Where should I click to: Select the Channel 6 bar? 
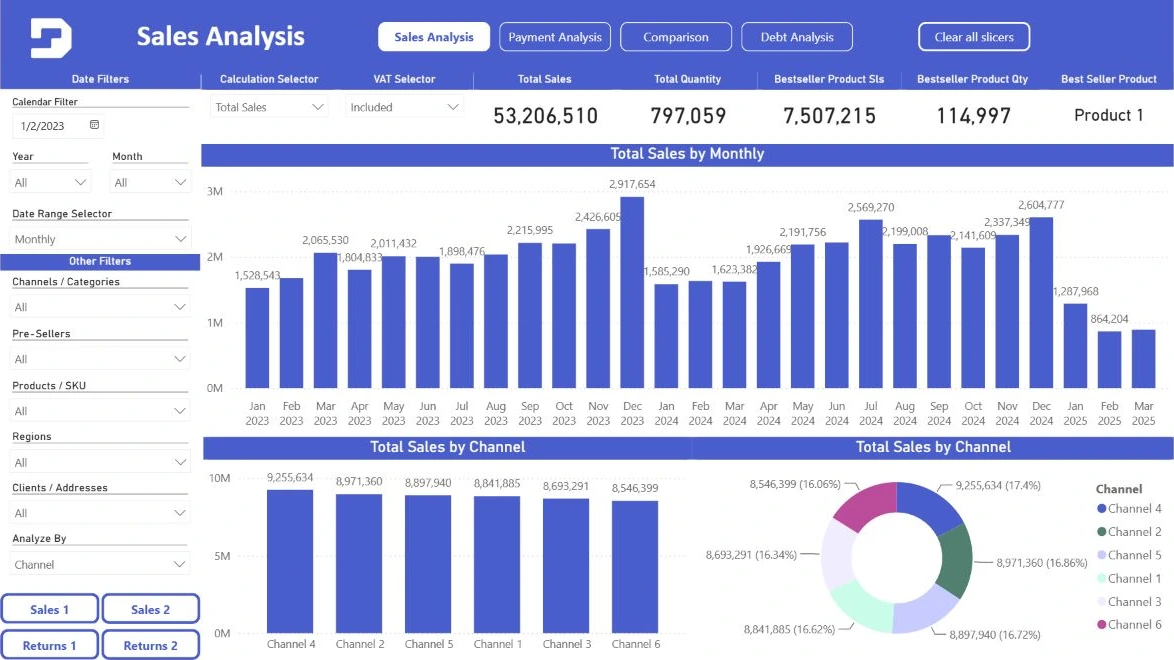click(x=635, y=567)
